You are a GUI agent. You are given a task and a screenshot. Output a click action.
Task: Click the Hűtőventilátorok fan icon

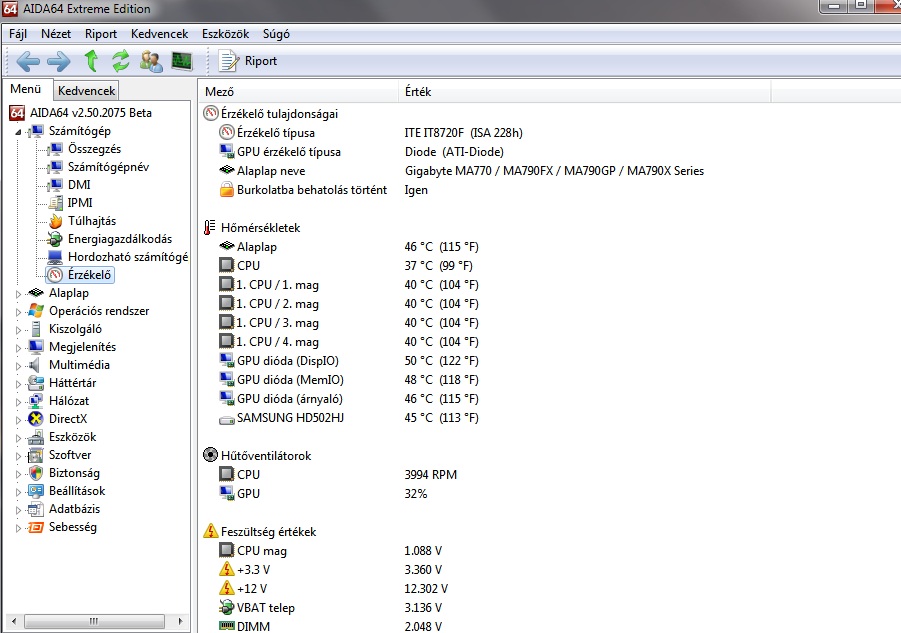coord(211,455)
